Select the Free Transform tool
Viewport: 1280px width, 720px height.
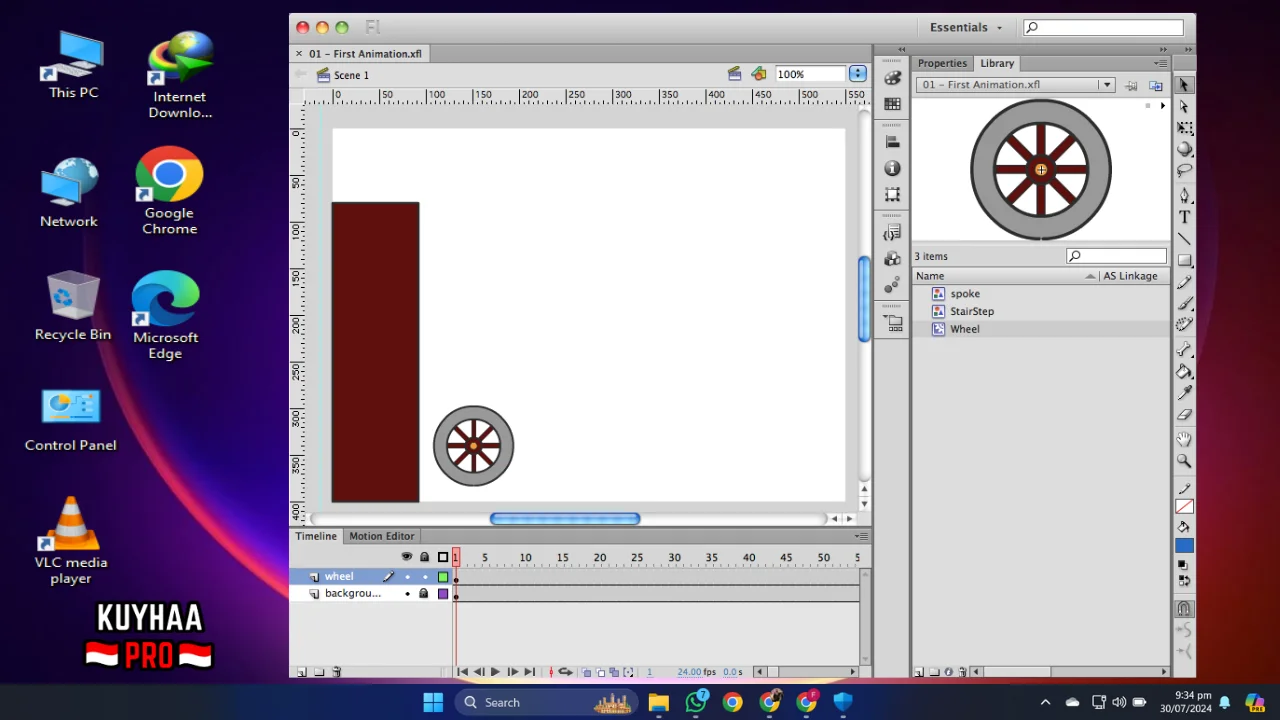pos(1184,128)
